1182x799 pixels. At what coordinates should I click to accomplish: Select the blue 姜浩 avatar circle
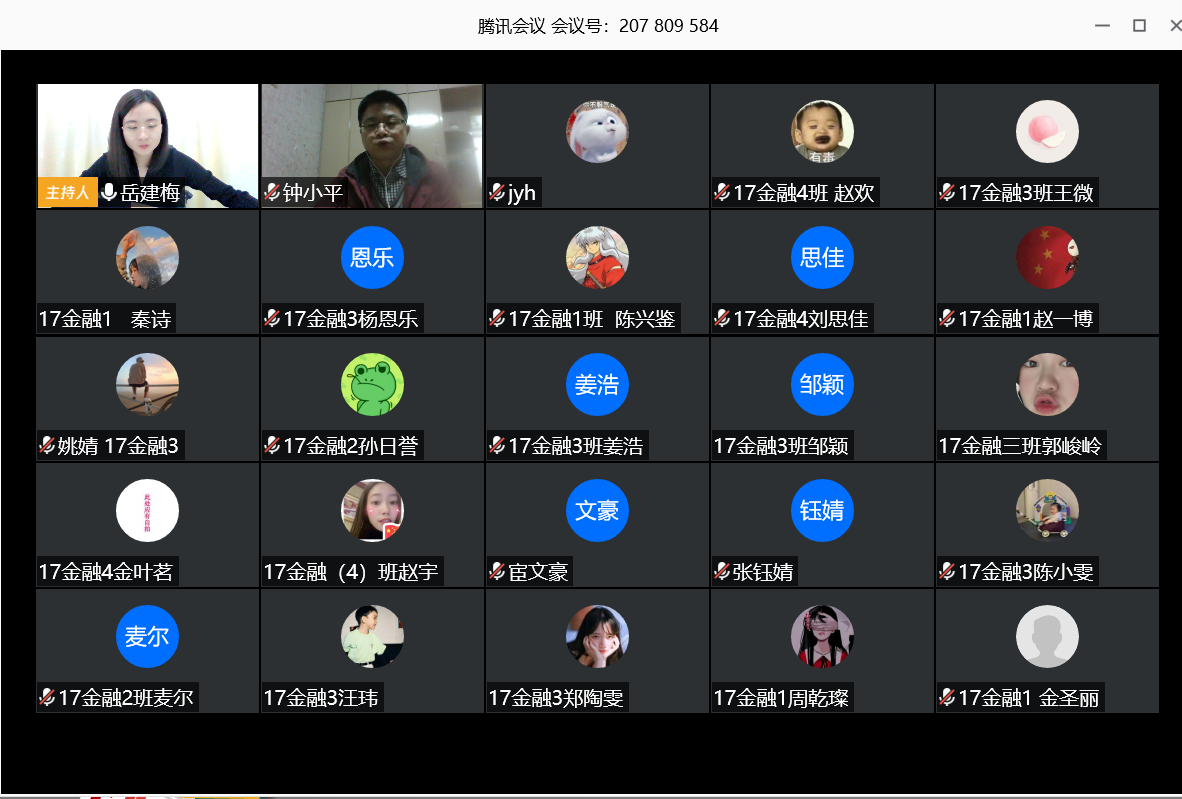click(597, 384)
